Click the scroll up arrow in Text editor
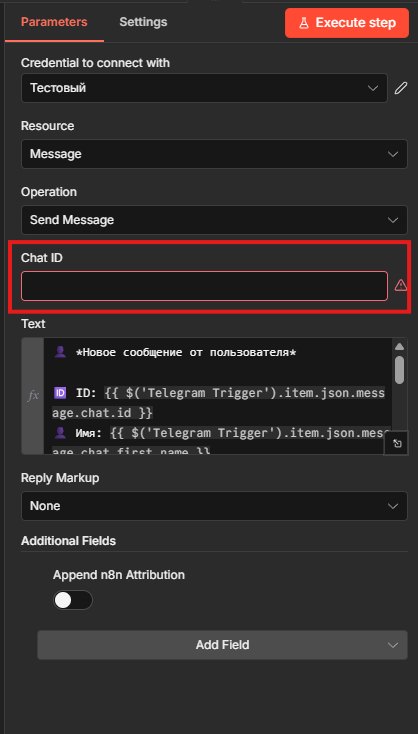This screenshot has height=734, width=418. (399, 347)
